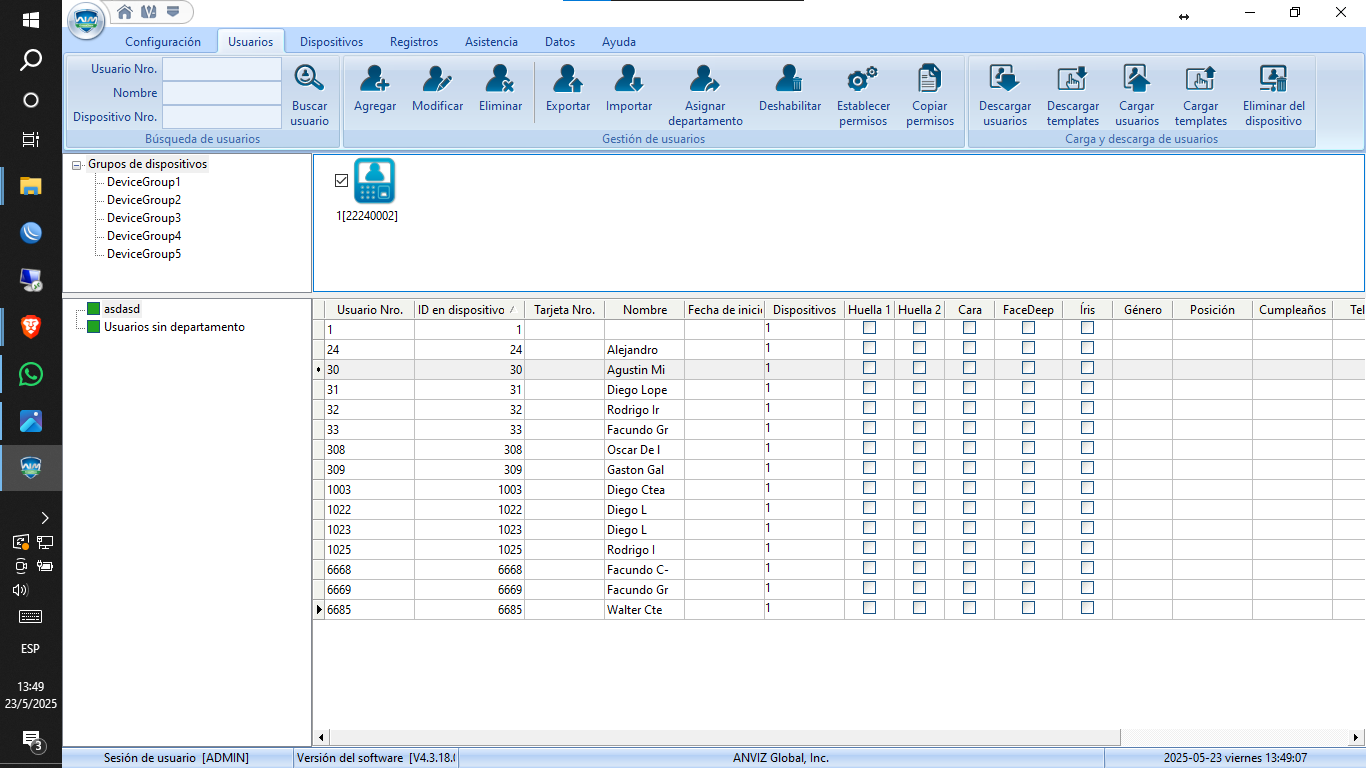Screen dimensions: 1366x768
Task: Open the Configuración tab
Action: click(x=163, y=42)
